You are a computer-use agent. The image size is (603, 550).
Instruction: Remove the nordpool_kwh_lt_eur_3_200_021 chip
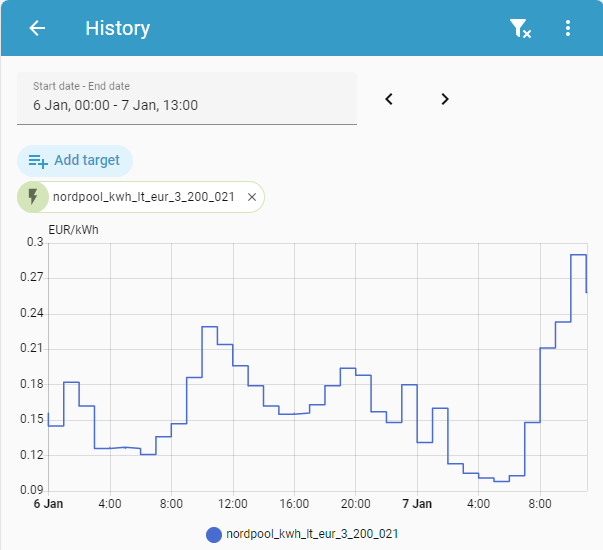pos(252,197)
